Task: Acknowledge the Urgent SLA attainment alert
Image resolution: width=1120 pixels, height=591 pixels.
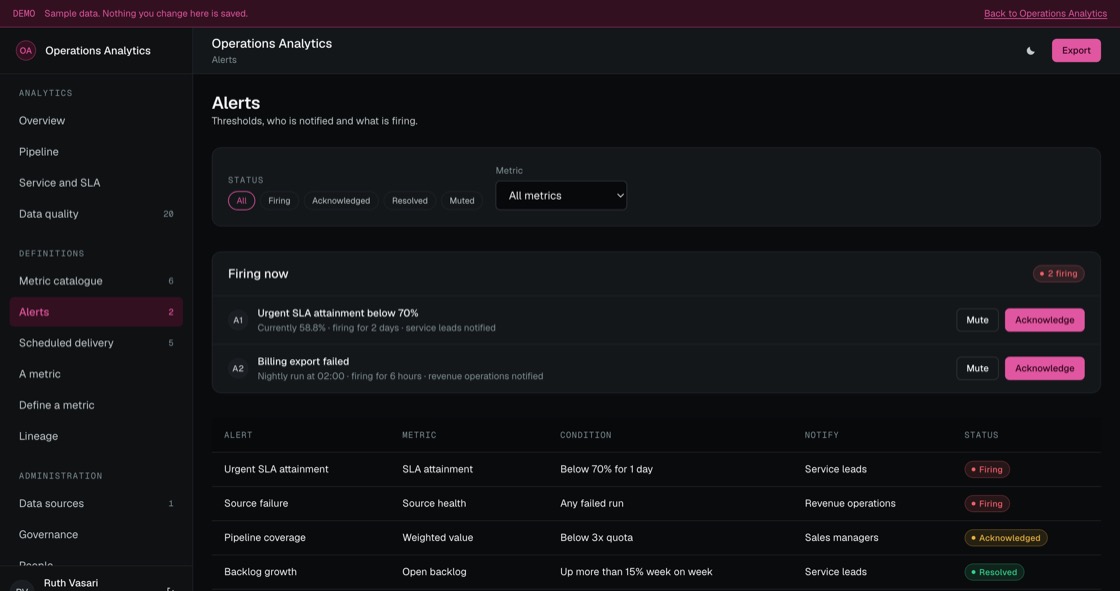Action: [1044, 320]
